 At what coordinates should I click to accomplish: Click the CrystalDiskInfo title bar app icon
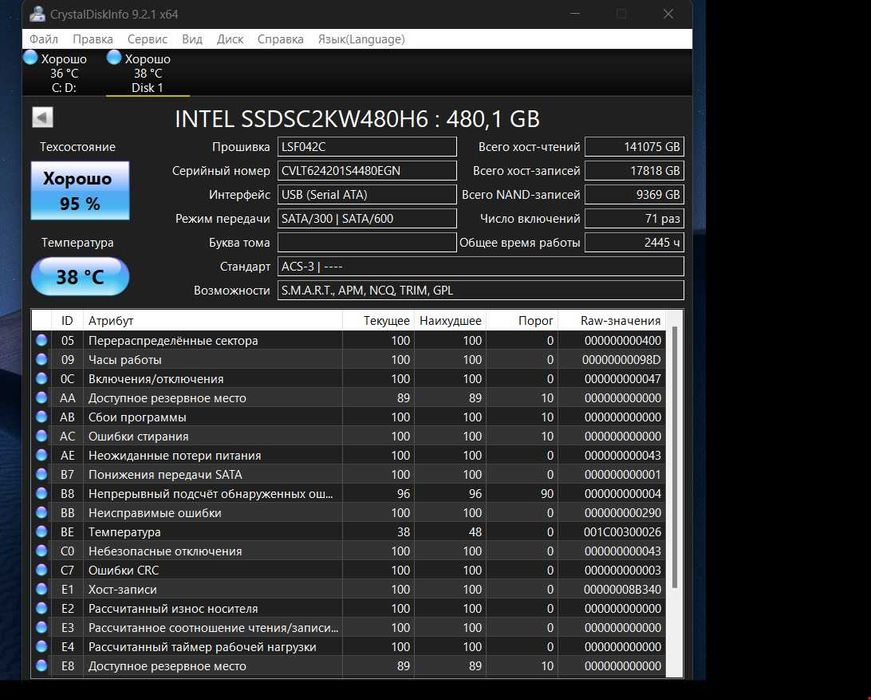[38, 14]
